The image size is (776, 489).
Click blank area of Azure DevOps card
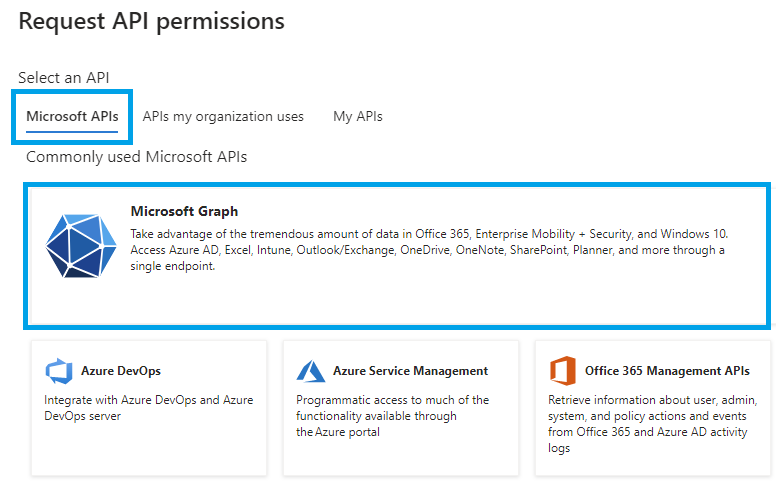click(148, 450)
